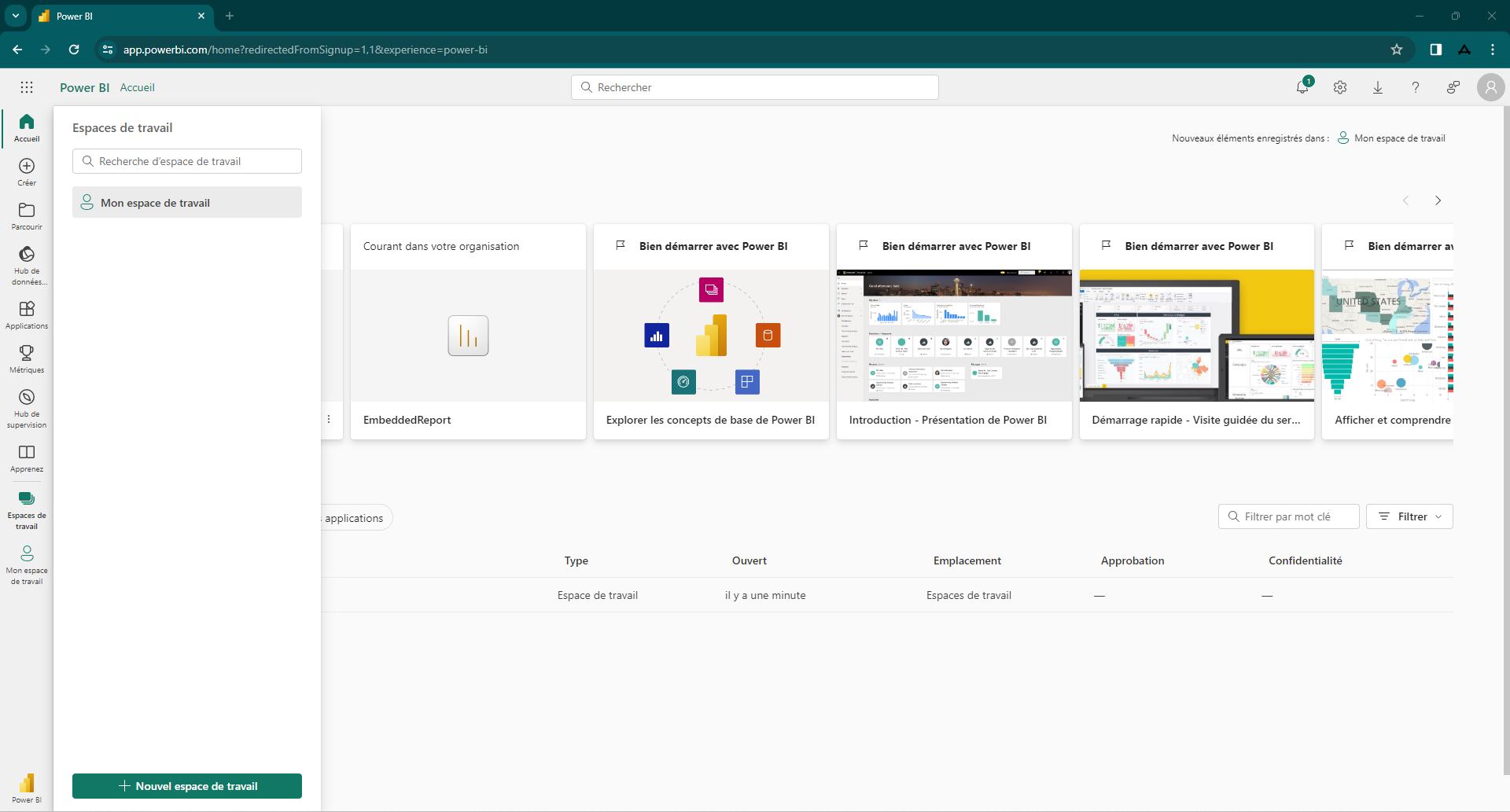Viewport: 1510px width, 812px height.
Task: Click the browser address bar URL
Action: click(x=305, y=50)
